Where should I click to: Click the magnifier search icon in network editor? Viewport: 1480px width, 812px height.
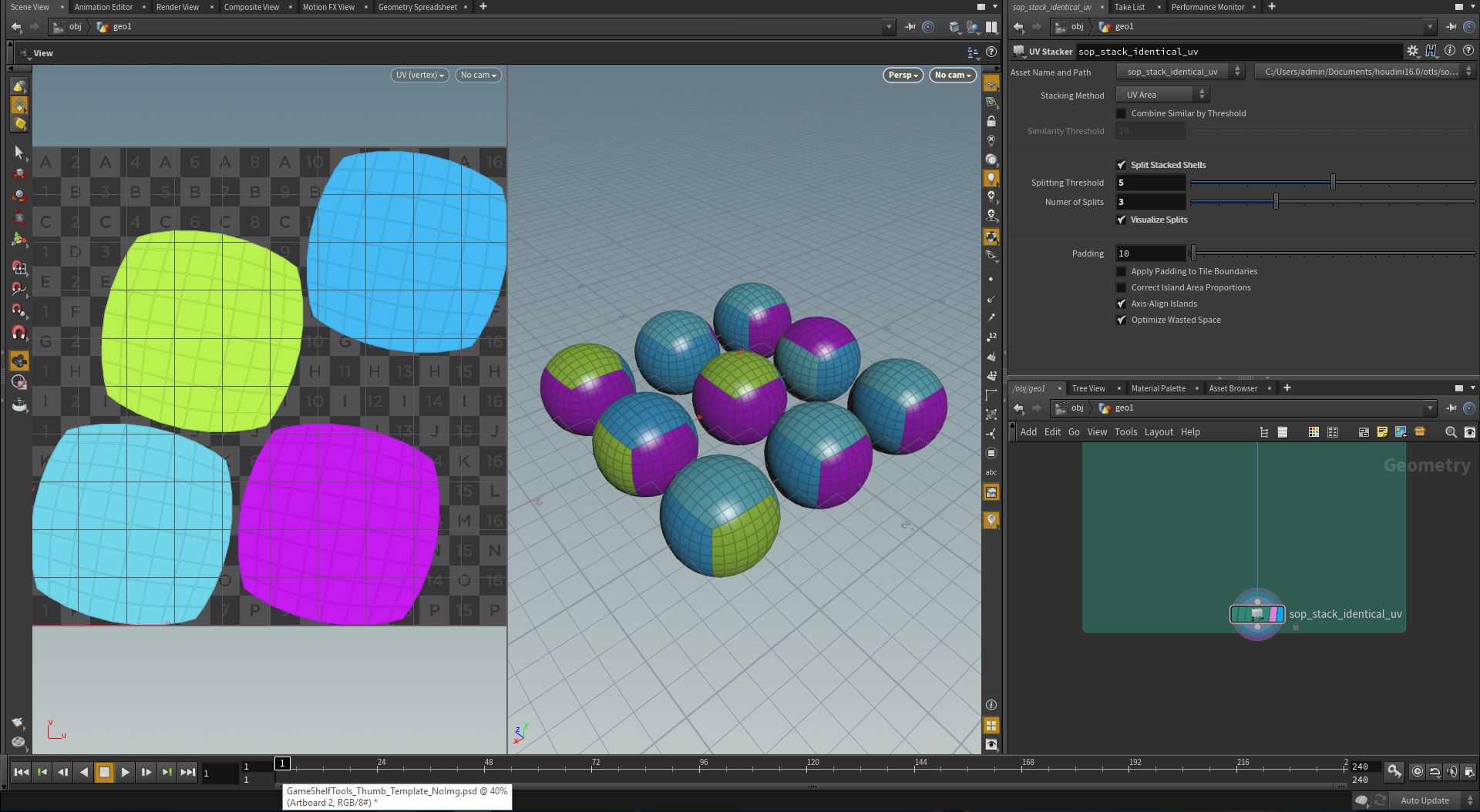1451,432
